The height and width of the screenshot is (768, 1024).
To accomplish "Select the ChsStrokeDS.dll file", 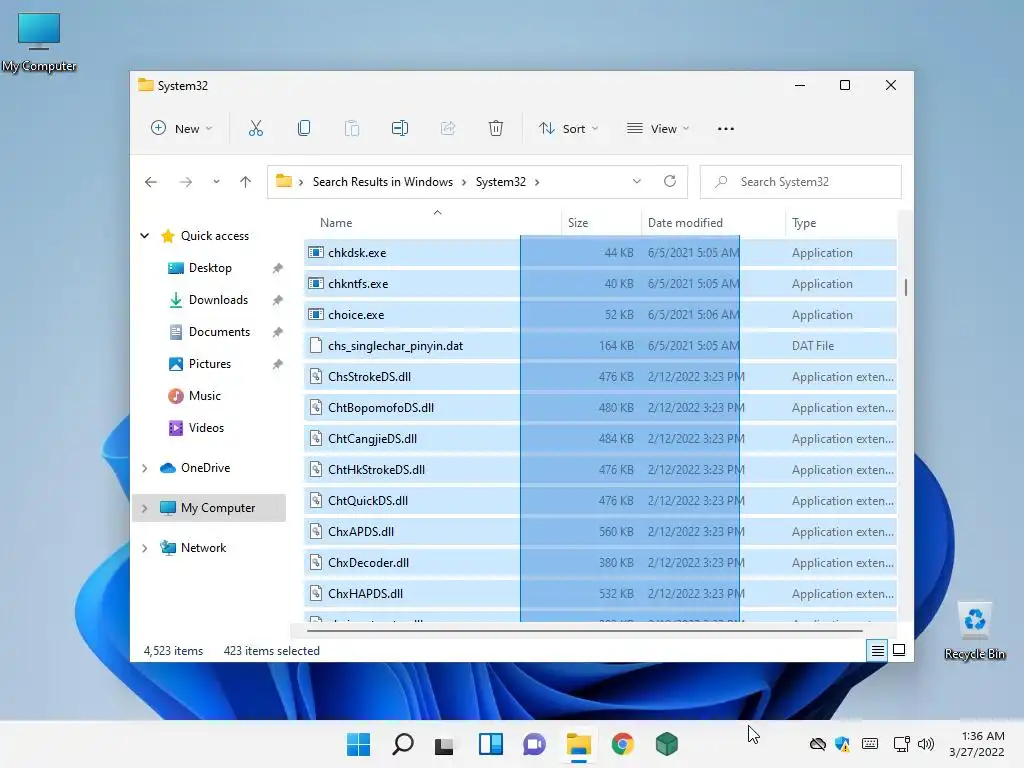I will coord(600,377).
